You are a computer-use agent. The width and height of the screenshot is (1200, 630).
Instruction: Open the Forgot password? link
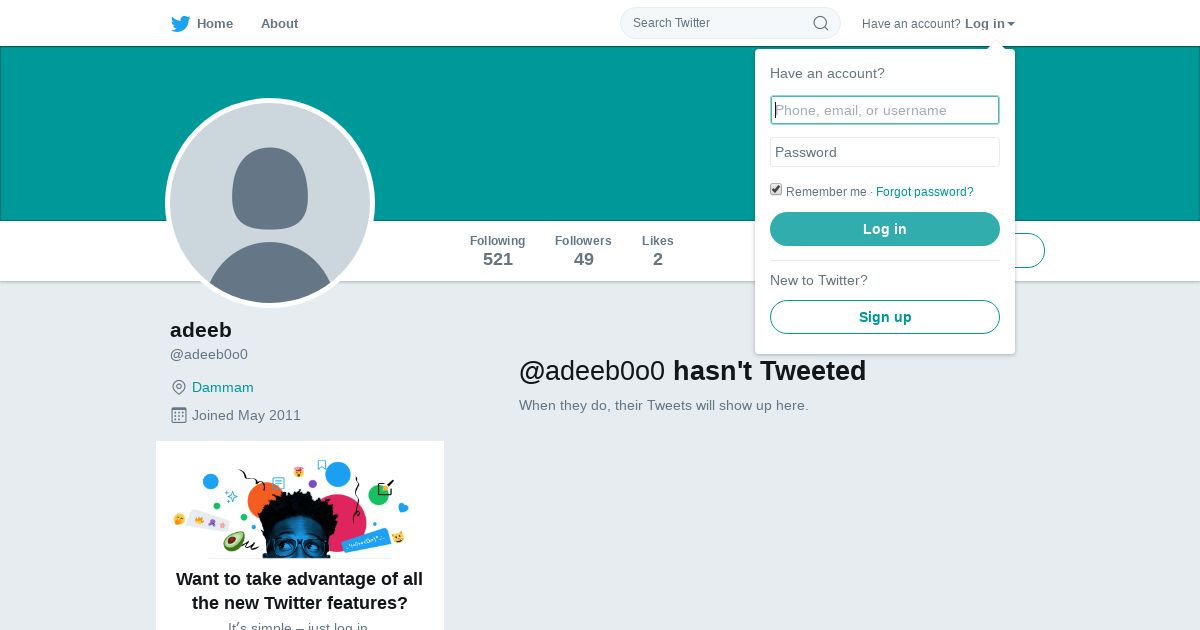click(x=924, y=192)
